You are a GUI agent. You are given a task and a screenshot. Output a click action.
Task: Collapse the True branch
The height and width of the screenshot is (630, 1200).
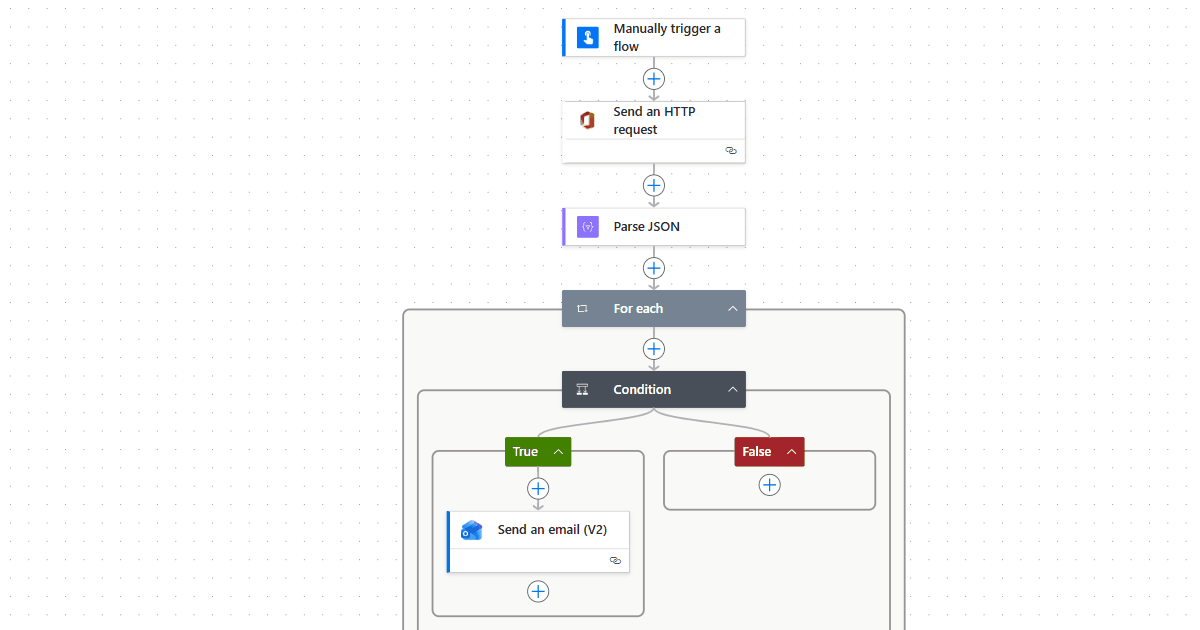click(x=558, y=452)
